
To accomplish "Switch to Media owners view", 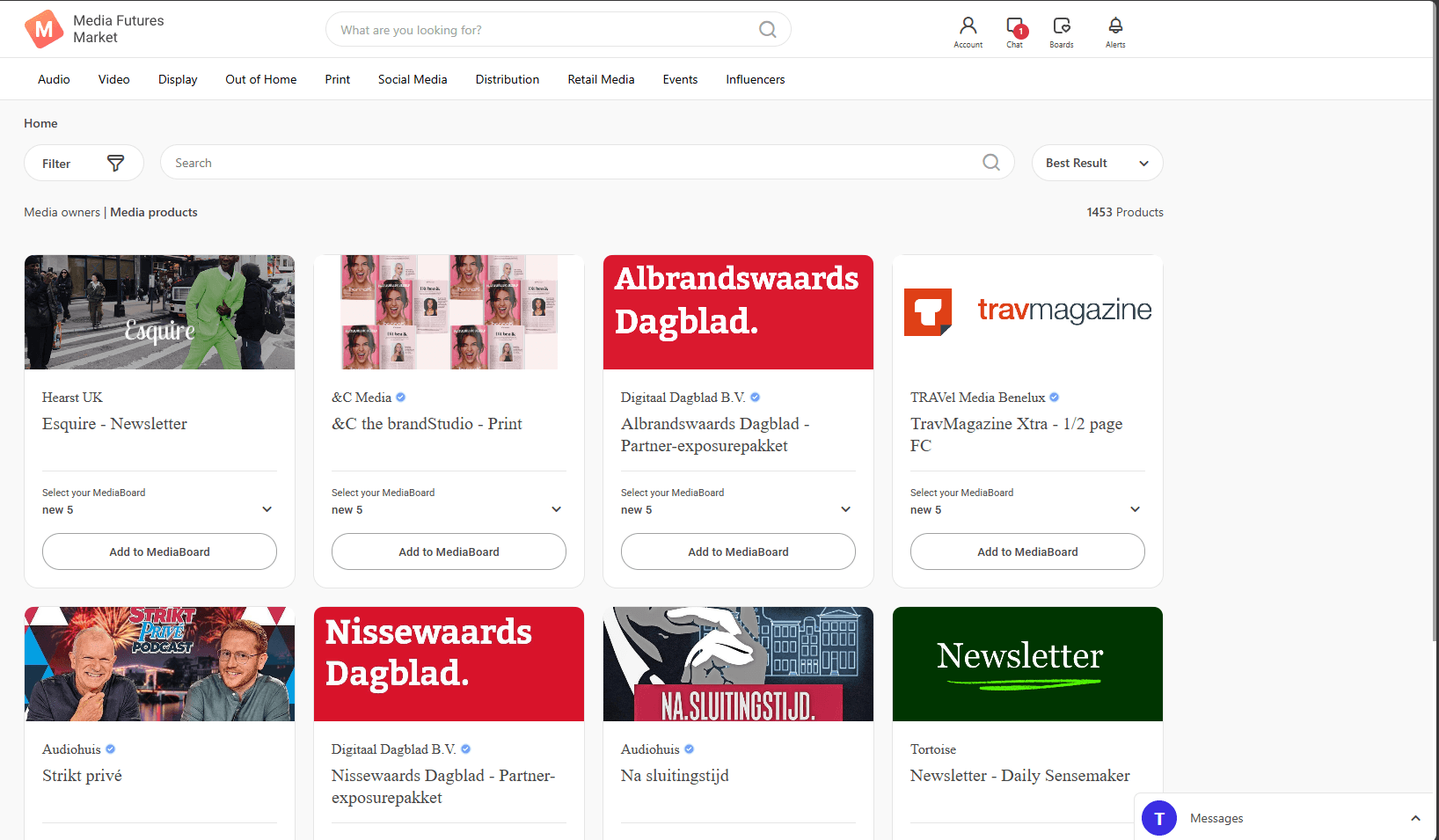I will click(62, 212).
